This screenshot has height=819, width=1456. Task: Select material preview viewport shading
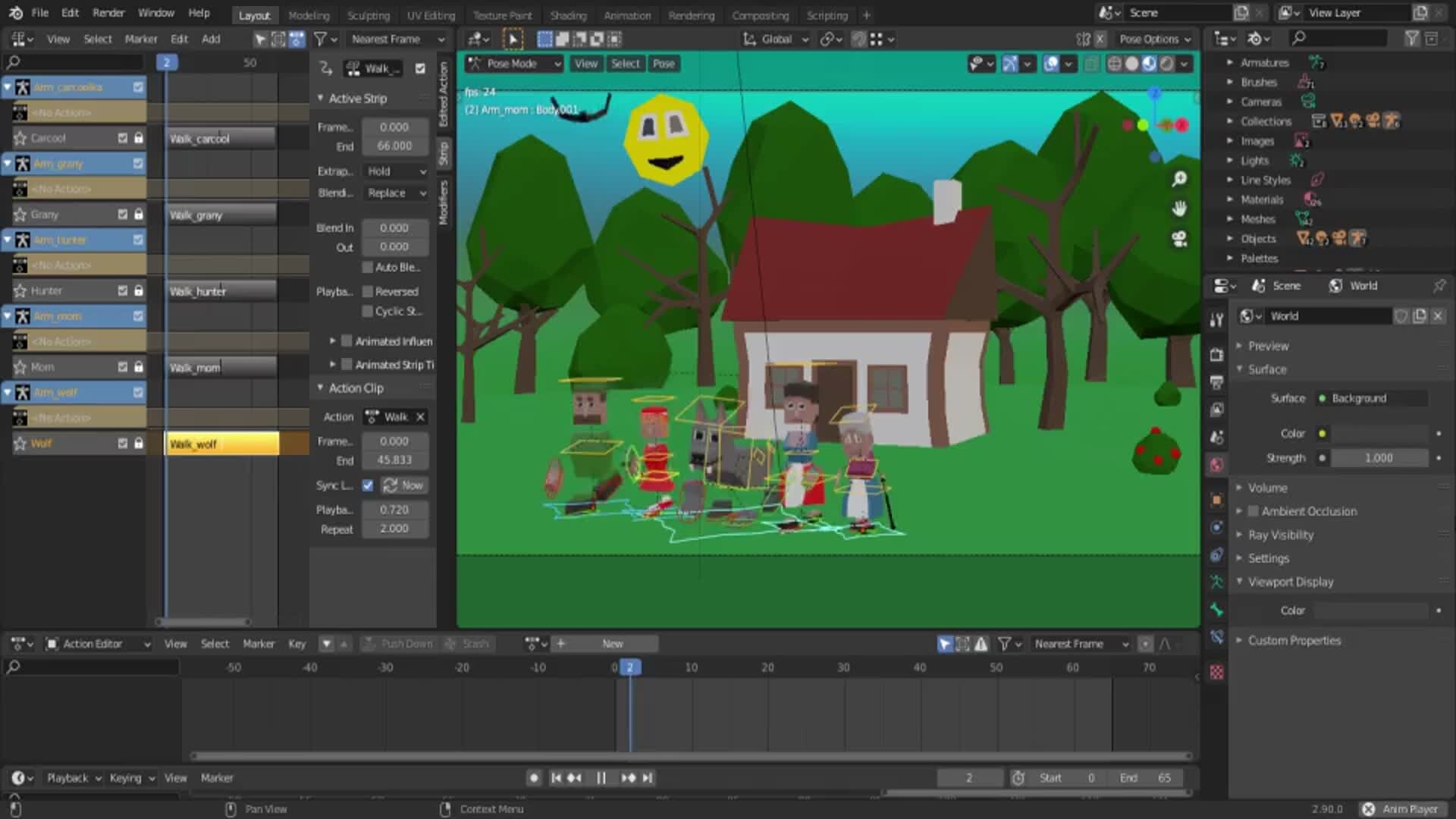click(1149, 64)
